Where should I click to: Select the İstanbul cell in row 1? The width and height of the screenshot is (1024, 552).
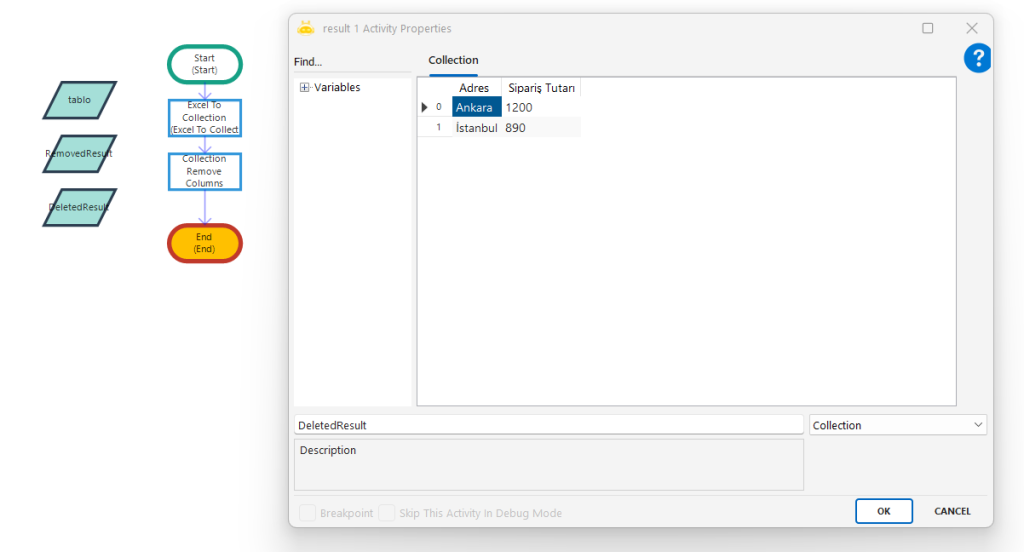476,128
